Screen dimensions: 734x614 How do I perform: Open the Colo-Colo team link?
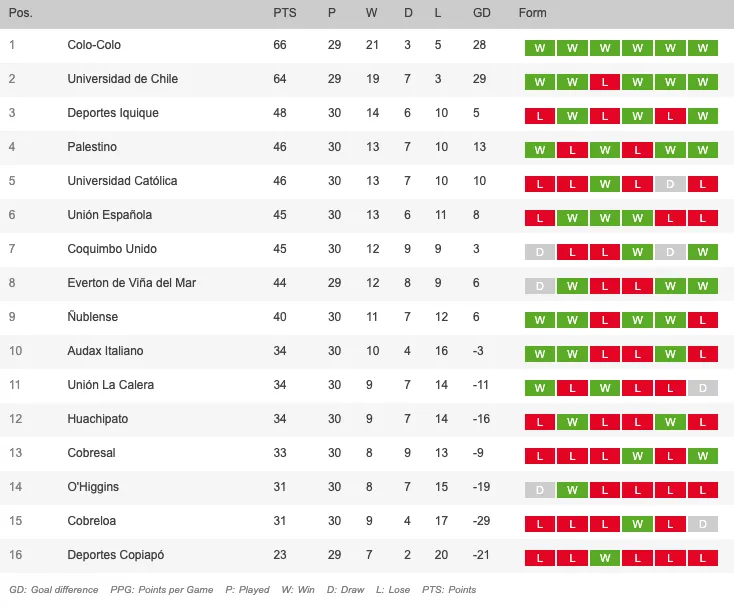(94, 45)
